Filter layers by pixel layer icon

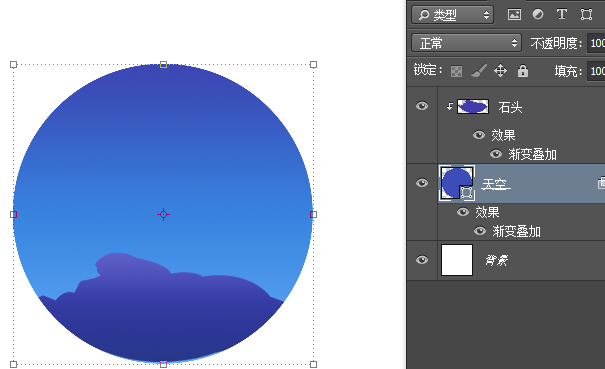pyautogui.click(x=514, y=15)
